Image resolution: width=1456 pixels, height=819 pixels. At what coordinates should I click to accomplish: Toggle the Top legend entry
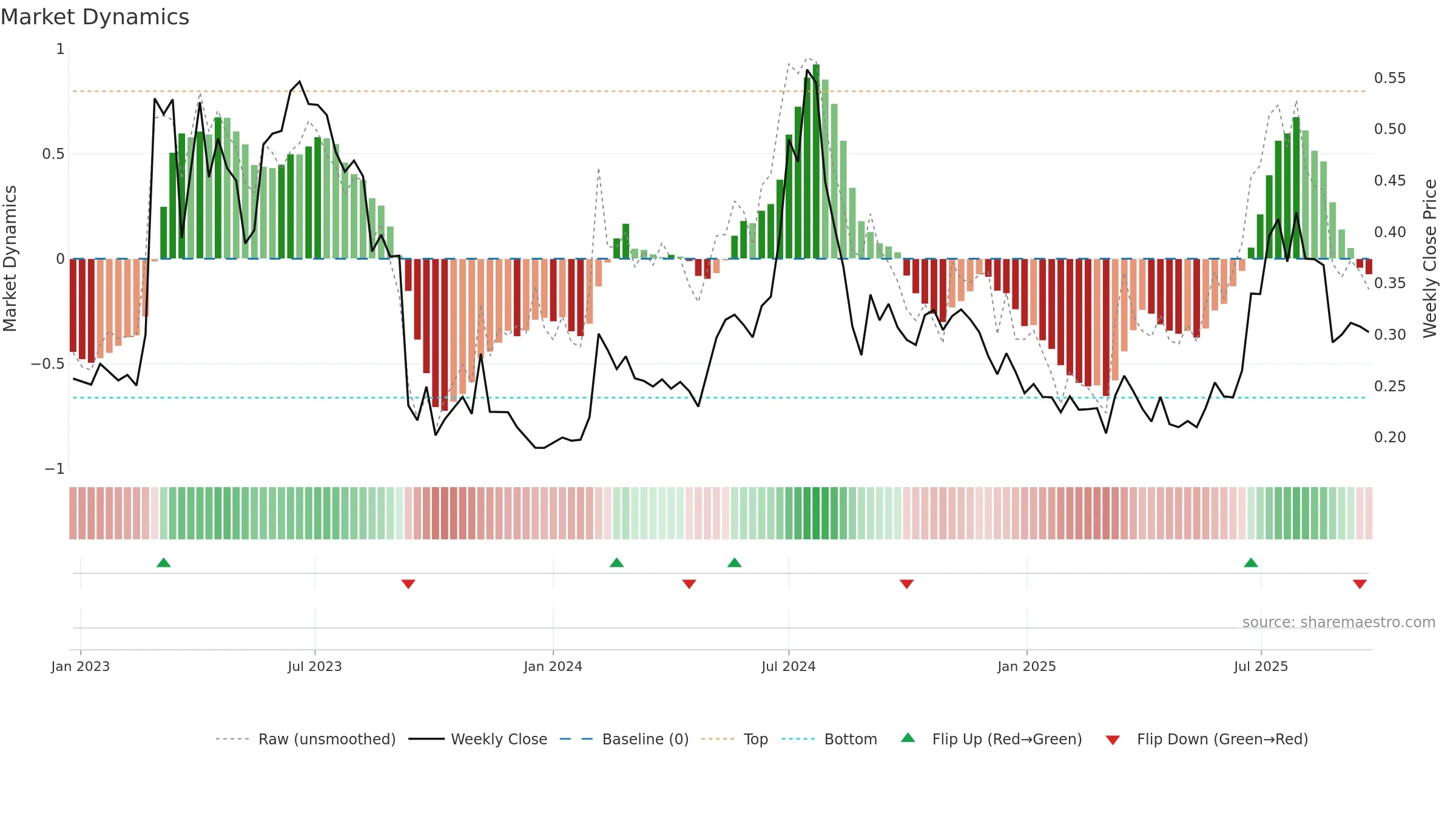735,739
